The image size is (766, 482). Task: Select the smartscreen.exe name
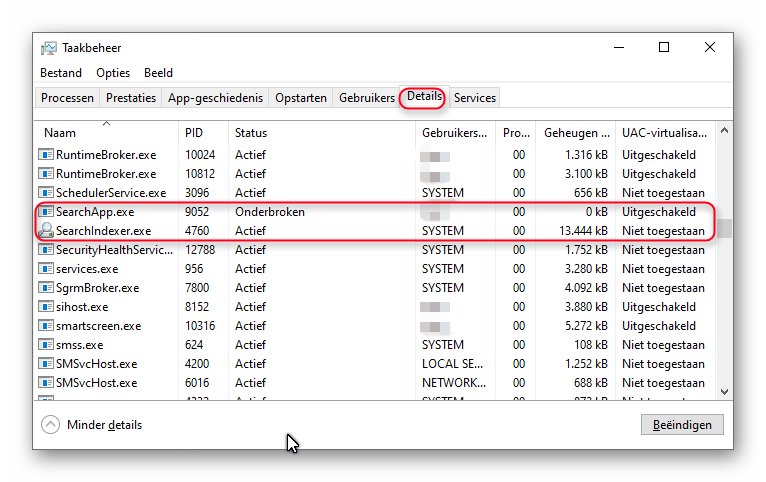coord(99,326)
